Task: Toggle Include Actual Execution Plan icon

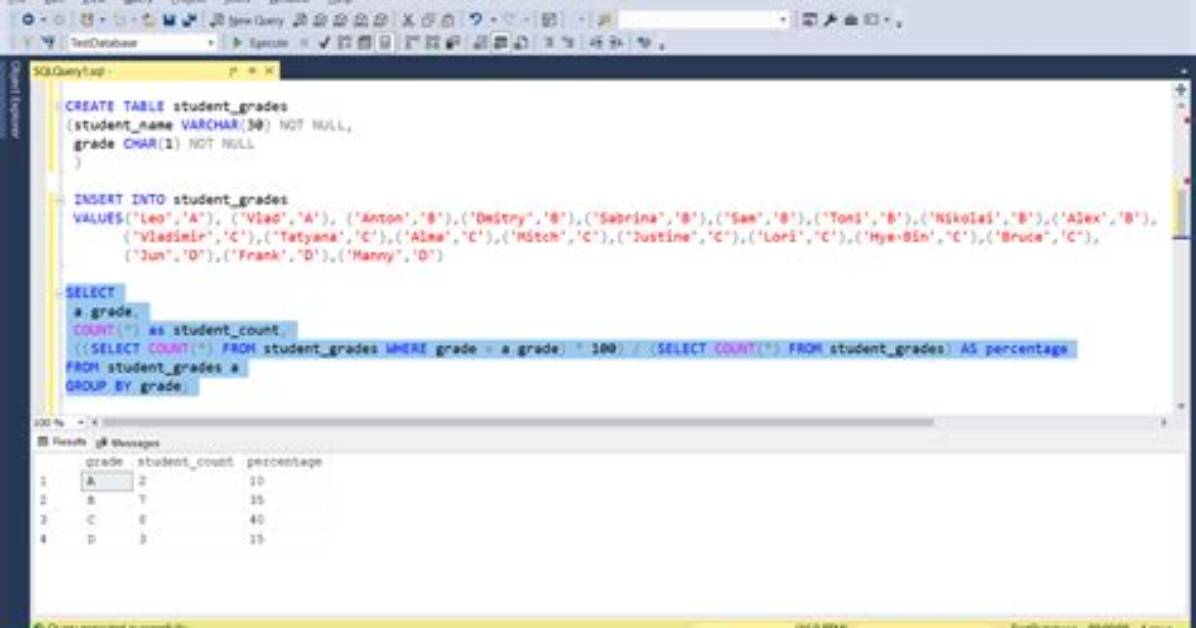Action: 413,43
